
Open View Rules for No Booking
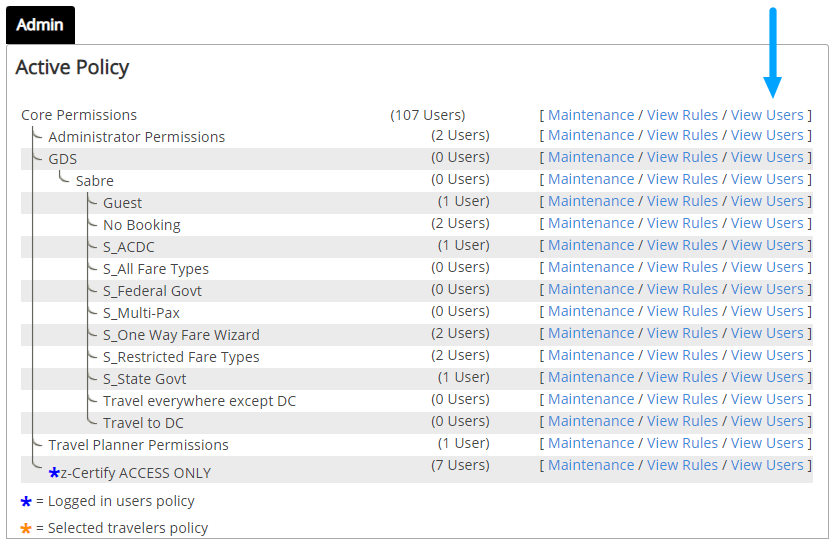coord(682,223)
